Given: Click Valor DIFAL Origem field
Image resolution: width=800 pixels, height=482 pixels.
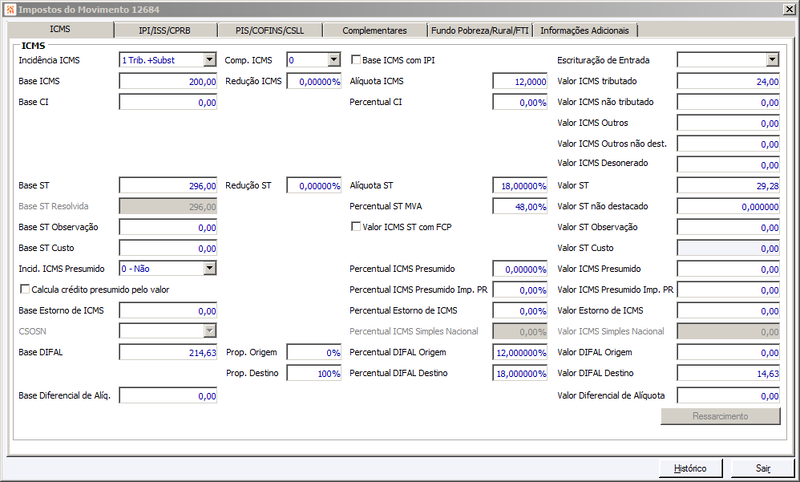Looking at the screenshot, I should click(x=729, y=352).
